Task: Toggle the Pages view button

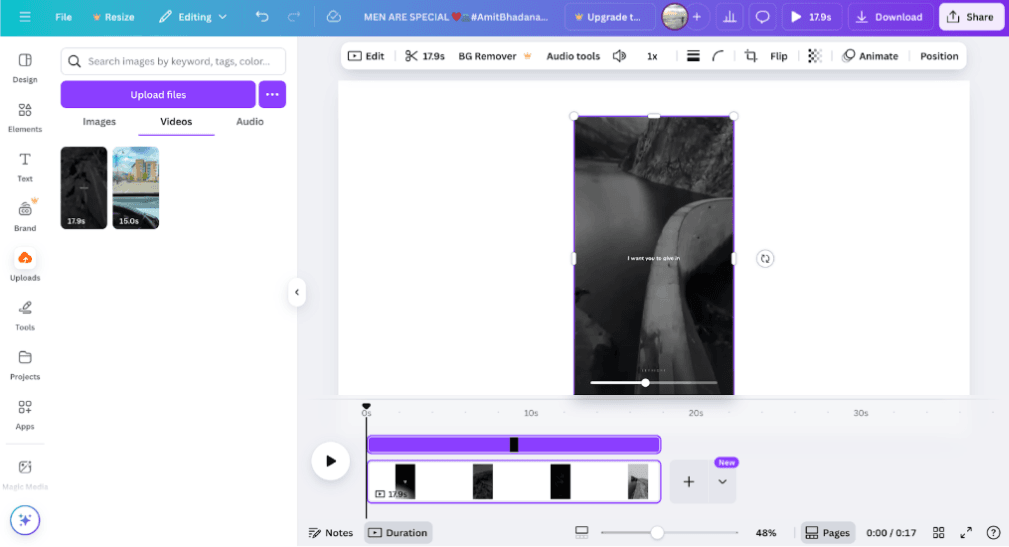Action: pyautogui.click(x=827, y=533)
